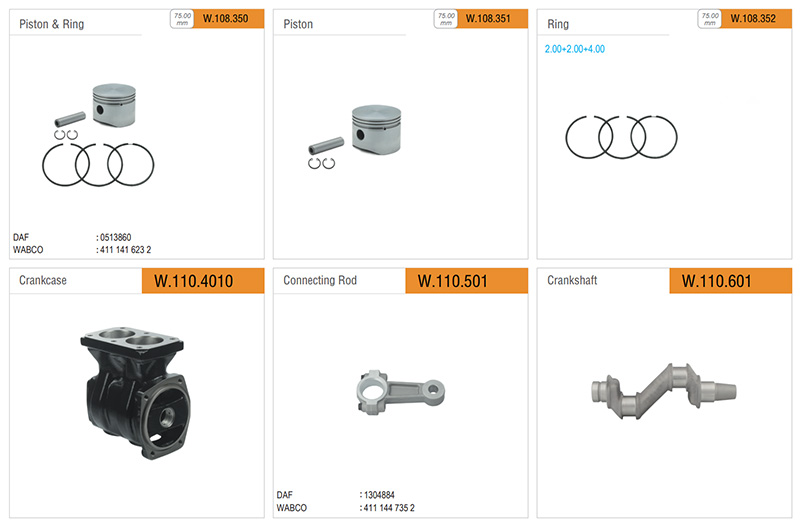Click the three rings product image

coord(621,137)
